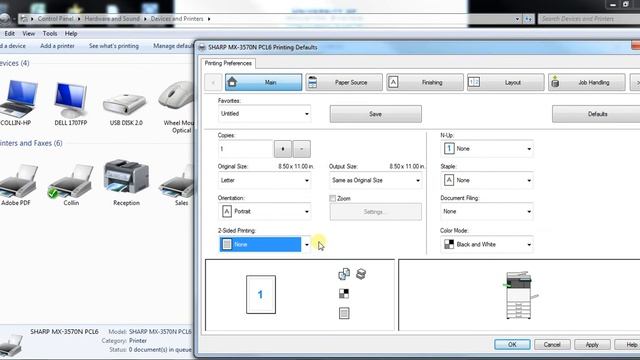Click See what's printing in the toolbar
The height and width of the screenshot is (360, 640).
[114, 46]
